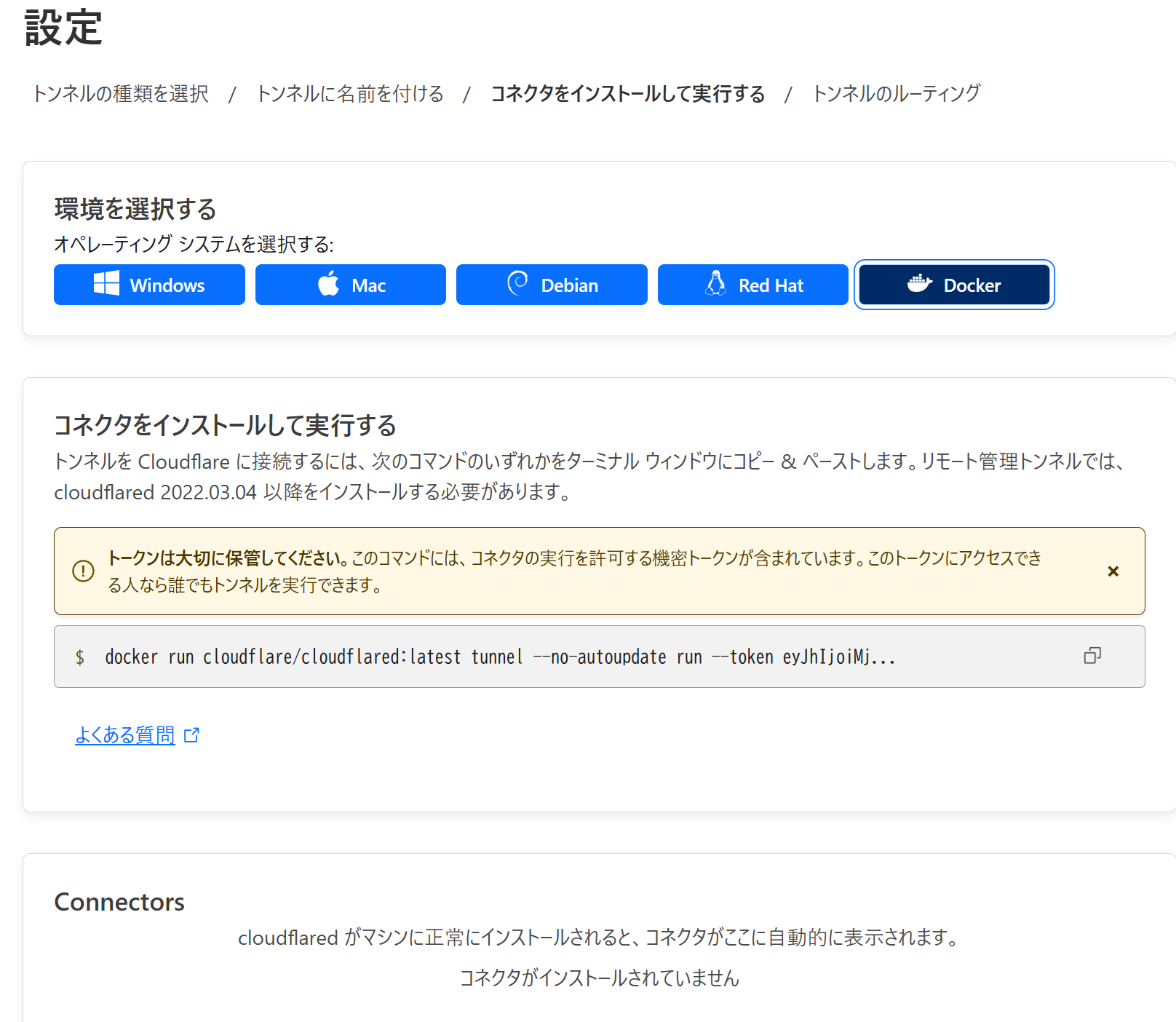Switch the environment to Red Hat
This screenshot has width=1176, height=1022.
(x=752, y=285)
